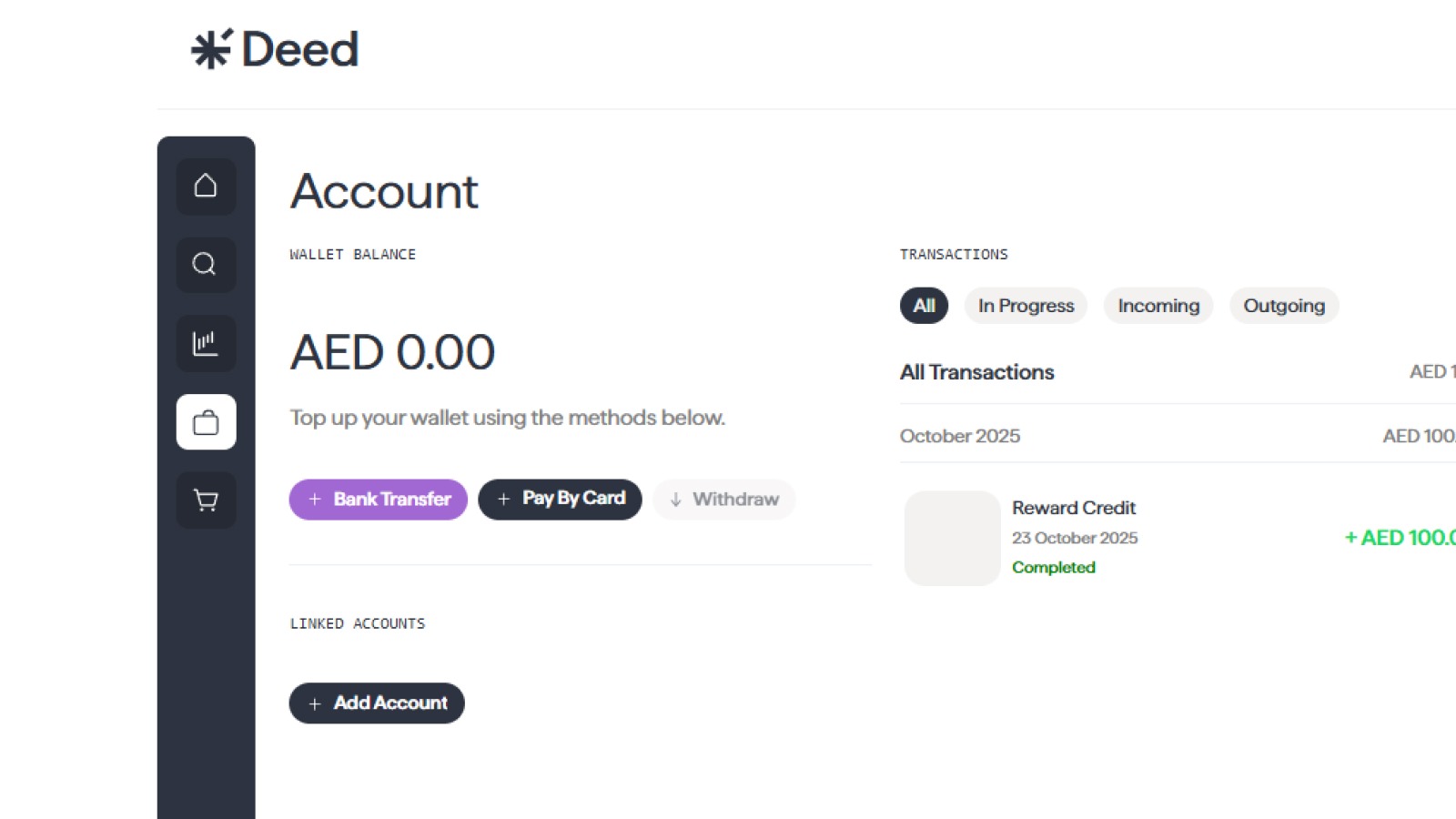1456x819 pixels.
Task: Click the Reward Credit transaction thumbnail
Action: click(x=951, y=538)
